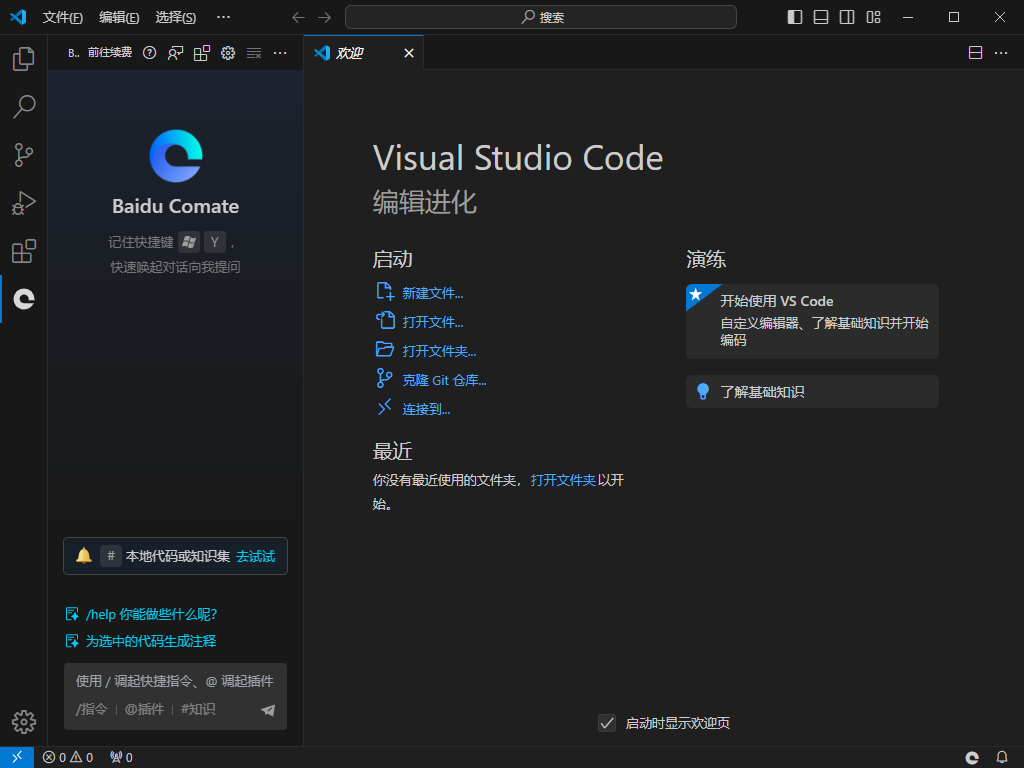Go forward with the right arrow
Viewport: 1024px width, 768px height.
tap(325, 17)
